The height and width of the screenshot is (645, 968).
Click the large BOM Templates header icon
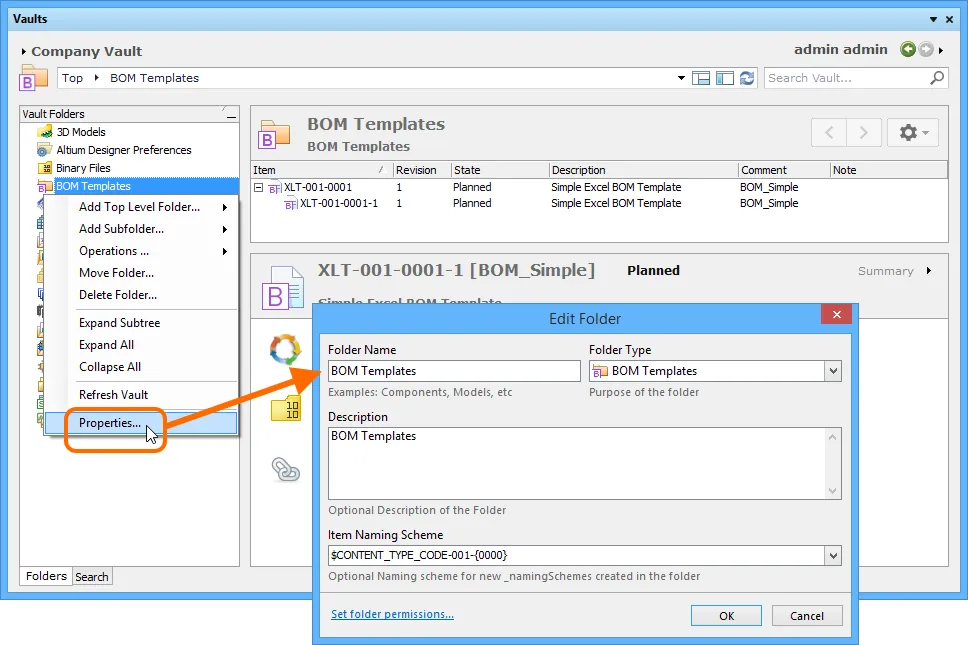point(273,135)
